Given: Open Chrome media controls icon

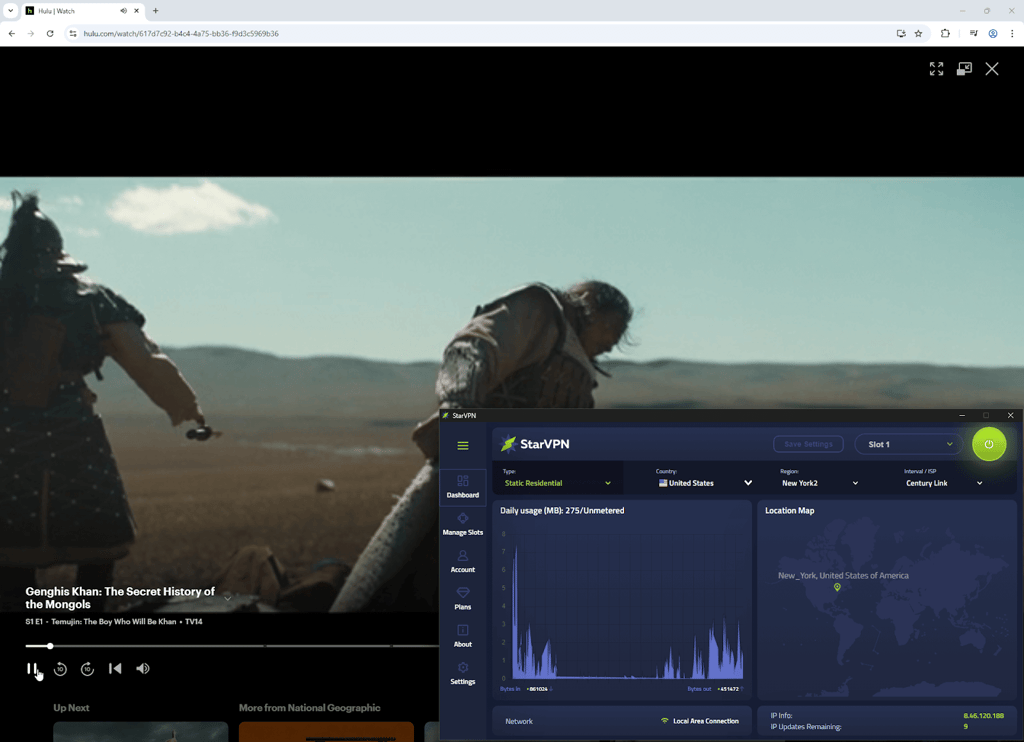Looking at the screenshot, I should pos(973,33).
